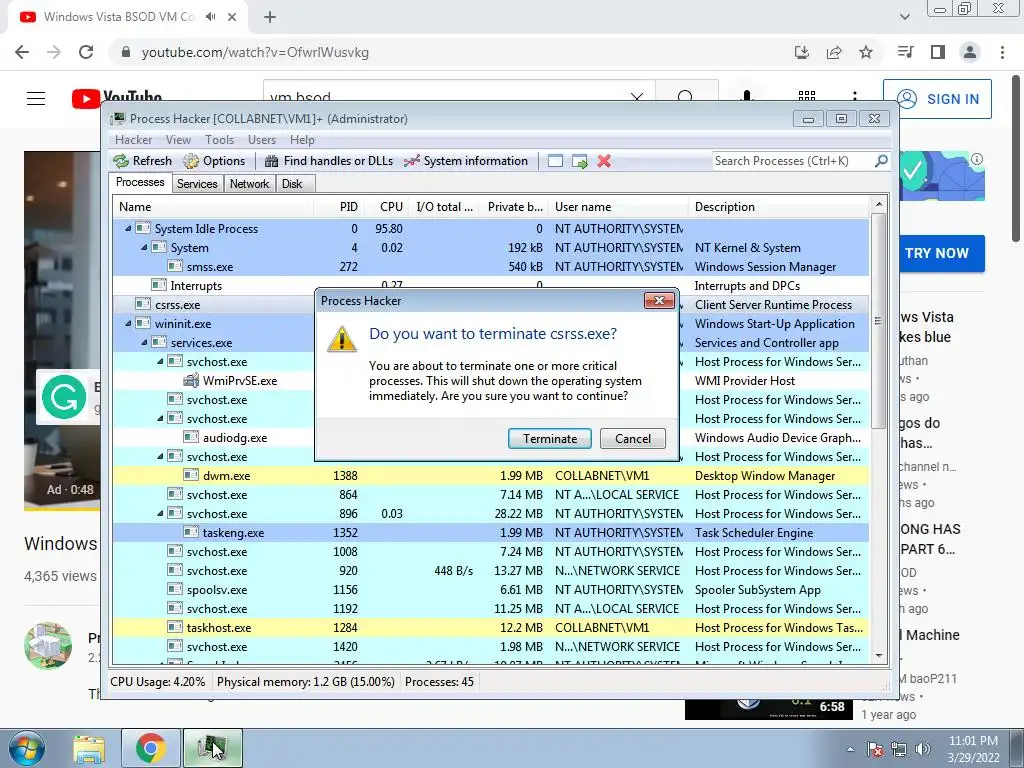Viewport: 1024px width, 768px height.
Task: Open the View menu
Action: coord(178,140)
